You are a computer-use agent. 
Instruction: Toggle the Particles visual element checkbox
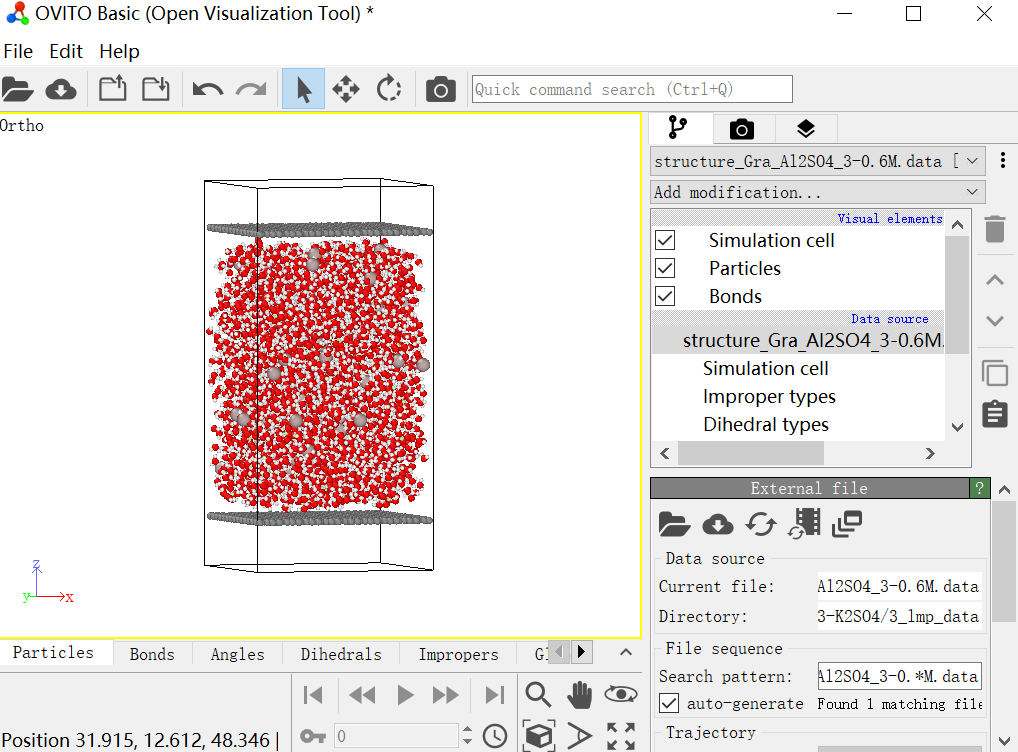pyautogui.click(x=665, y=268)
